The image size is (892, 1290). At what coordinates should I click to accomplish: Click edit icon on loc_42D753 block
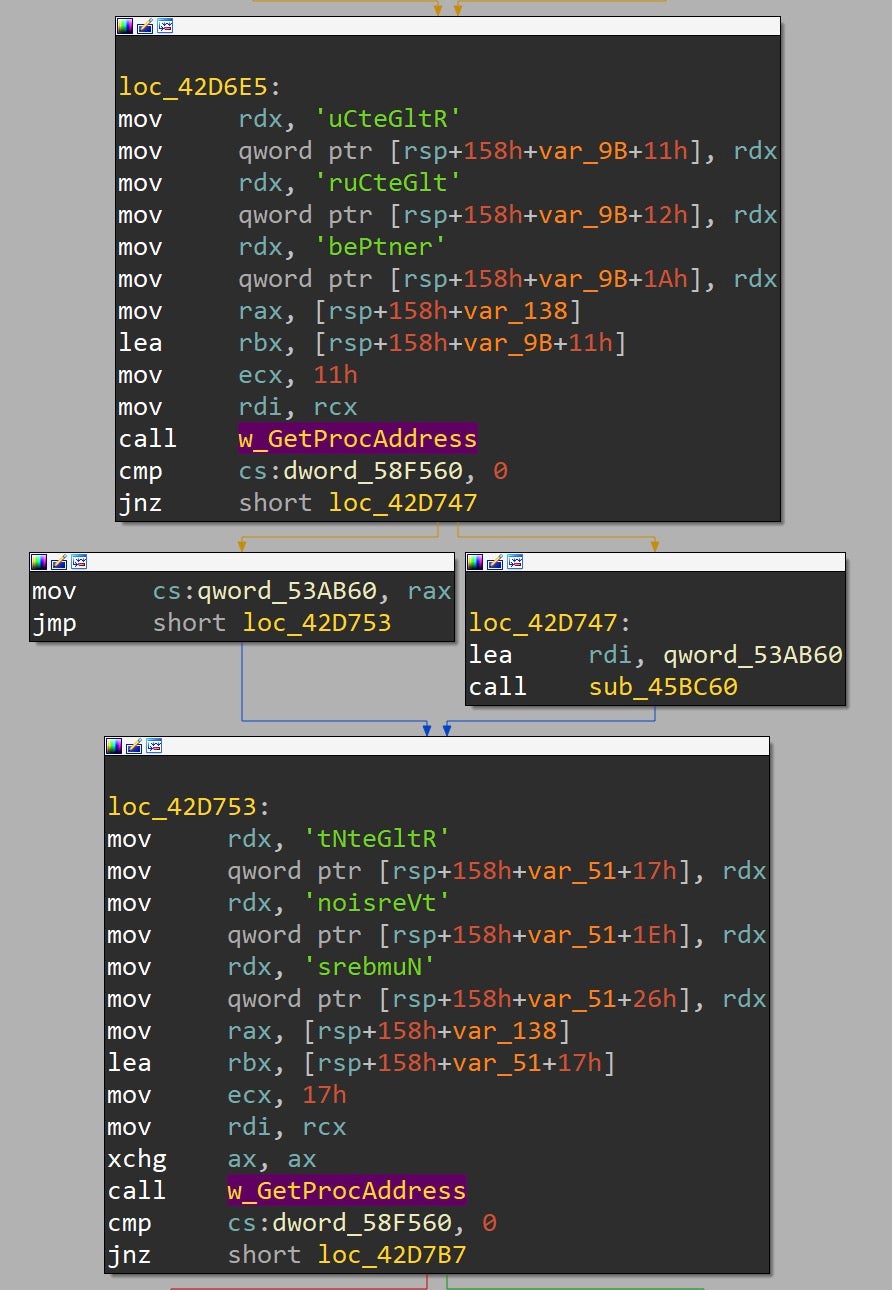coord(133,746)
